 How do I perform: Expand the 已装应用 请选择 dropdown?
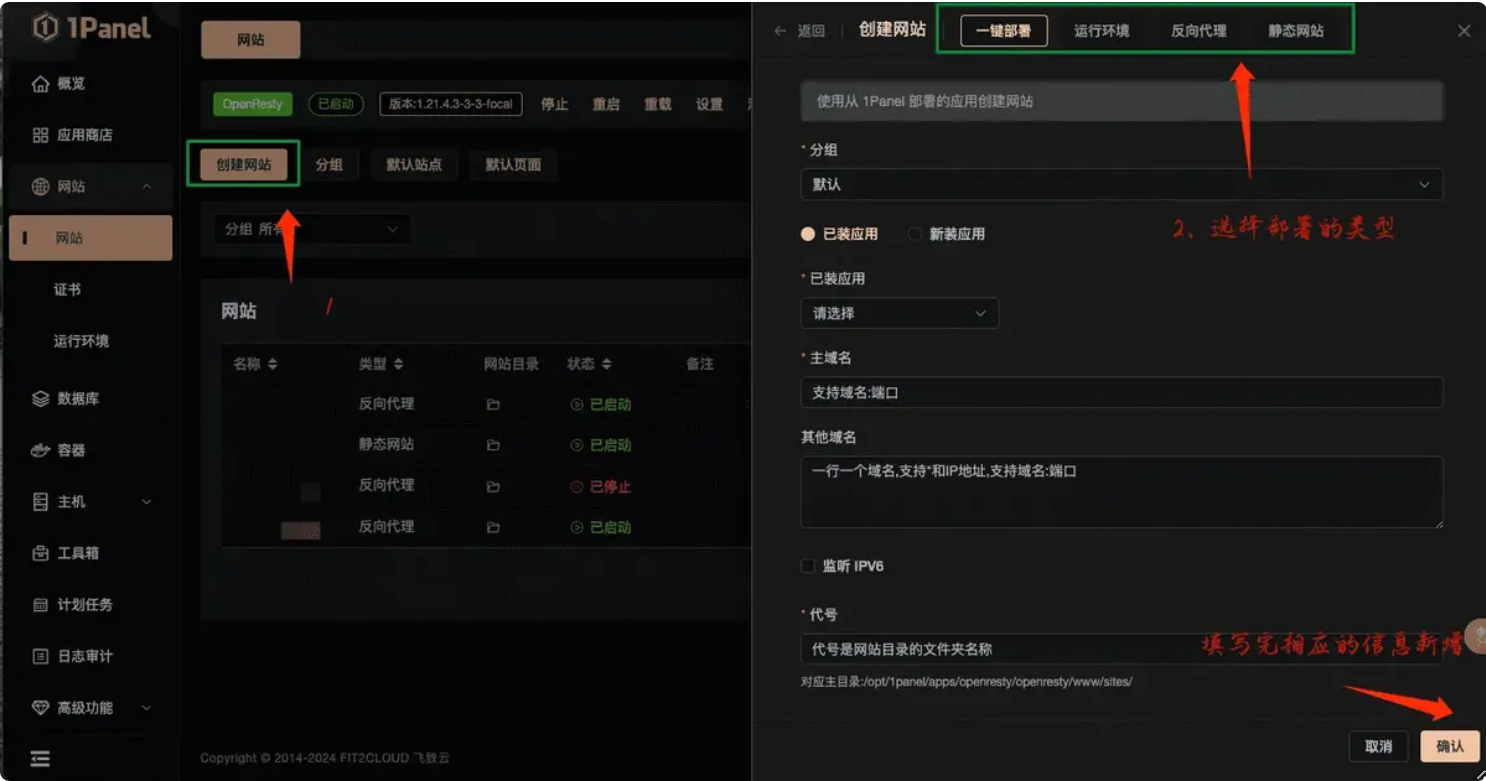point(899,314)
